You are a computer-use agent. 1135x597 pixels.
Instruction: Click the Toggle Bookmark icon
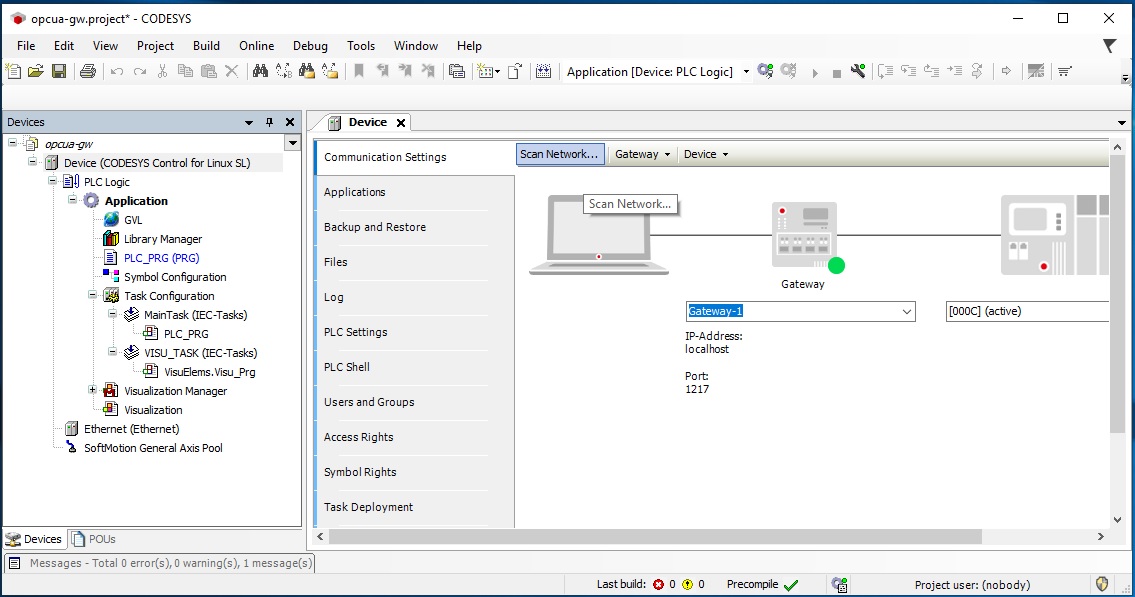point(359,71)
